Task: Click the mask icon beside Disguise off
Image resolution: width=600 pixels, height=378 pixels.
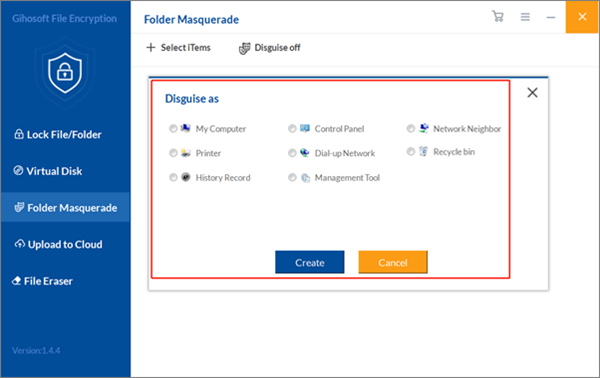Action: click(244, 48)
